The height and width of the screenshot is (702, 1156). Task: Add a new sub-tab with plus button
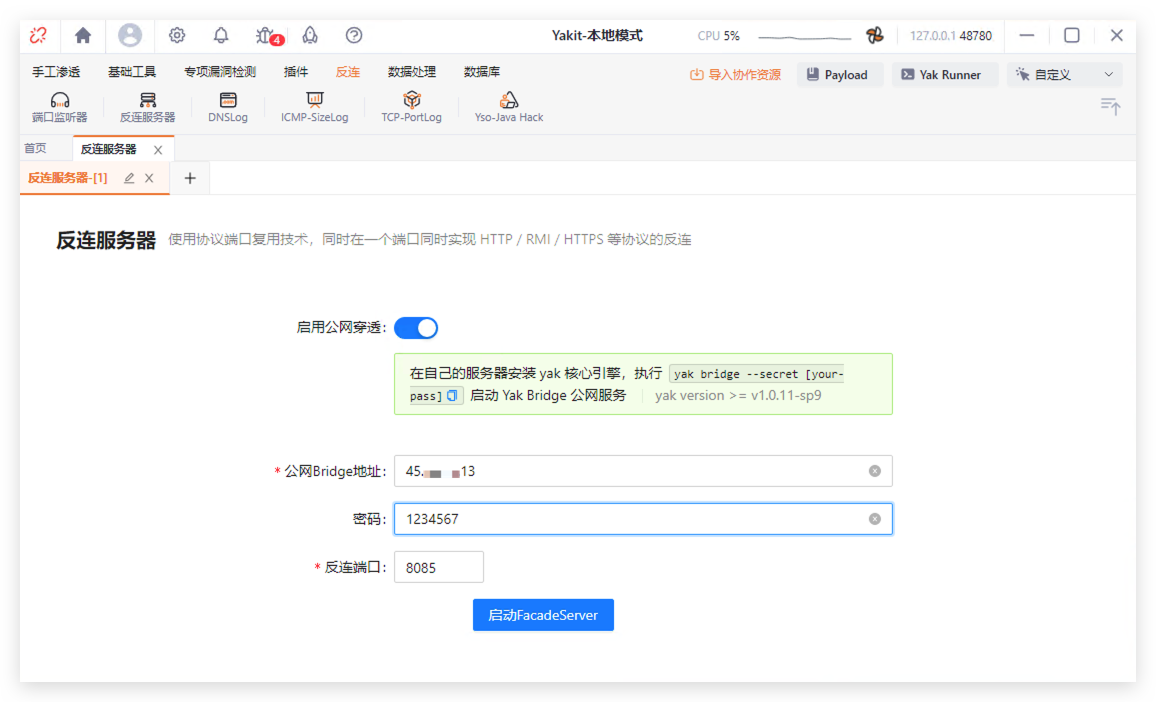click(x=190, y=178)
